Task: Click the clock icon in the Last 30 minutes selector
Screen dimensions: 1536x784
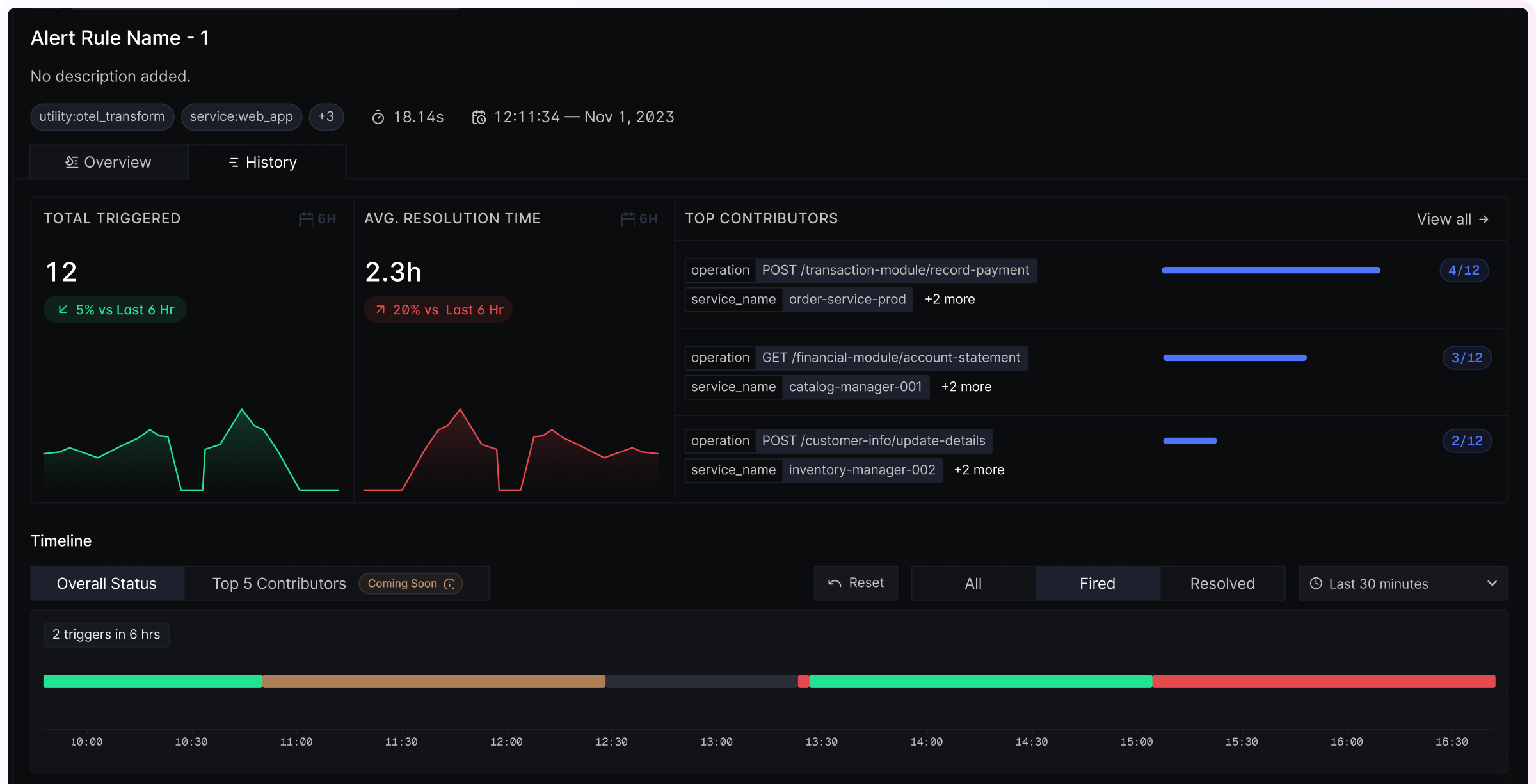Action: point(1316,583)
